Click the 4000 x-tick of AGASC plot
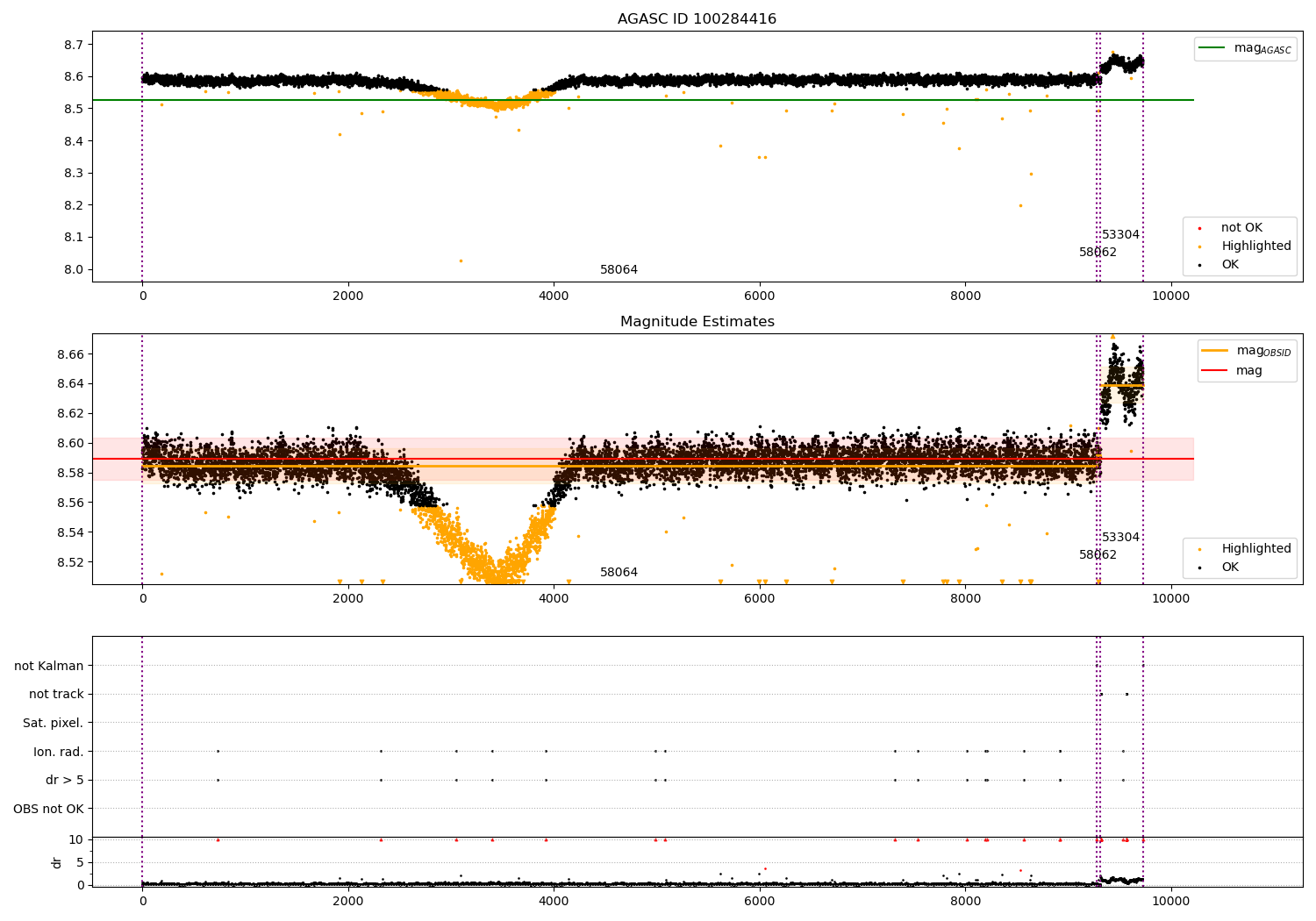The height and width of the screenshot is (921, 1316). tap(554, 296)
